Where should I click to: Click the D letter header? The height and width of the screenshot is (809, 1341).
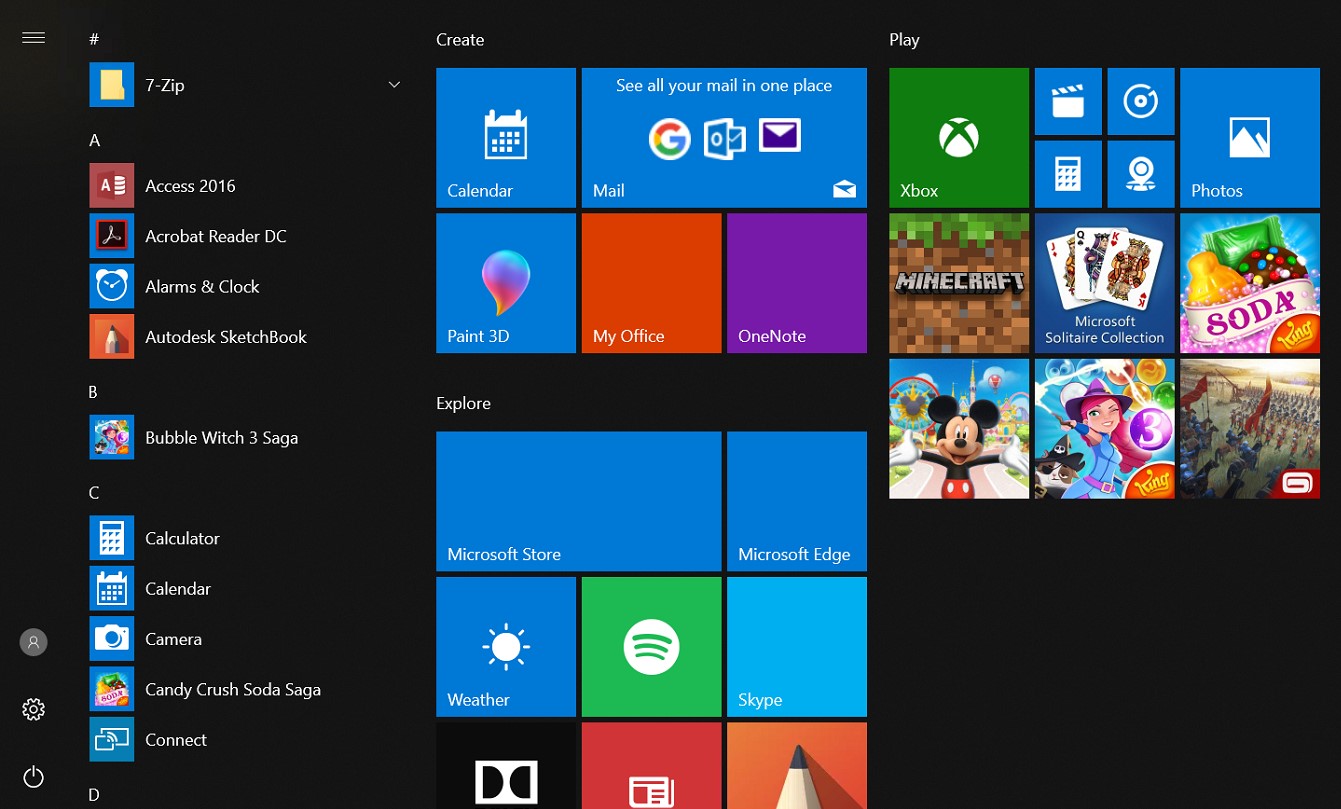click(94, 795)
